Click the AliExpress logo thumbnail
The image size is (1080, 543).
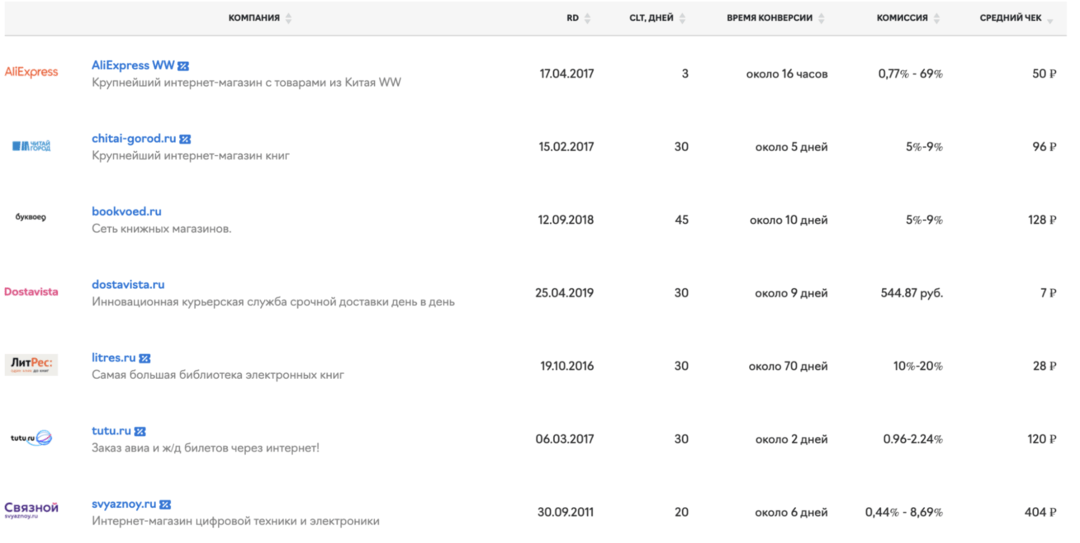[31, 72]
